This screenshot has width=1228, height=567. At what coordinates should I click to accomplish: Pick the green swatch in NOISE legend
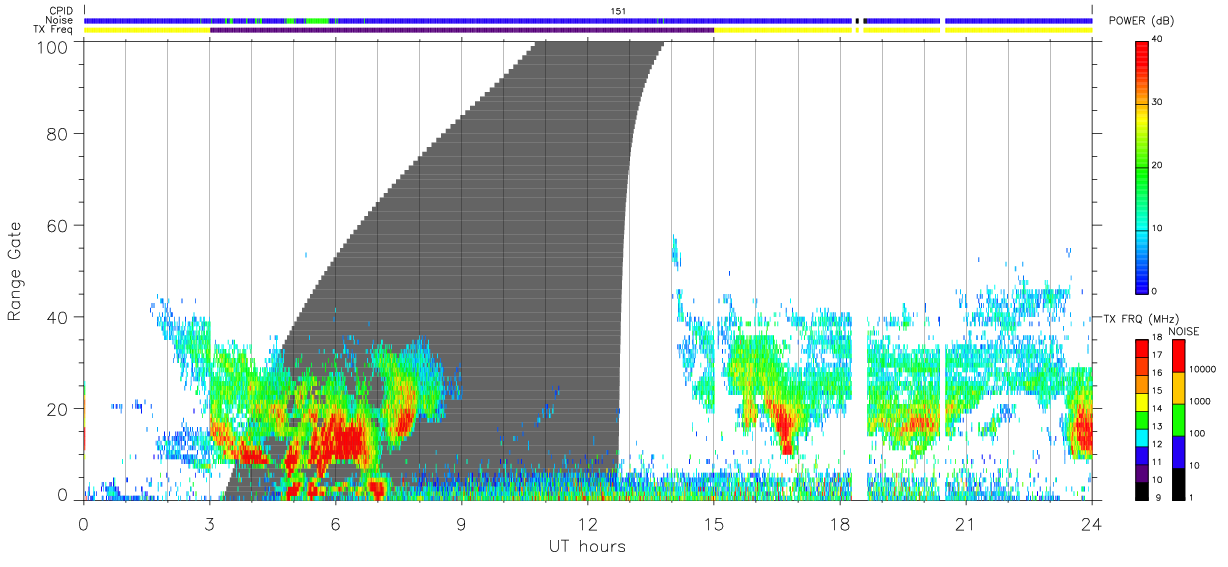1179,420
